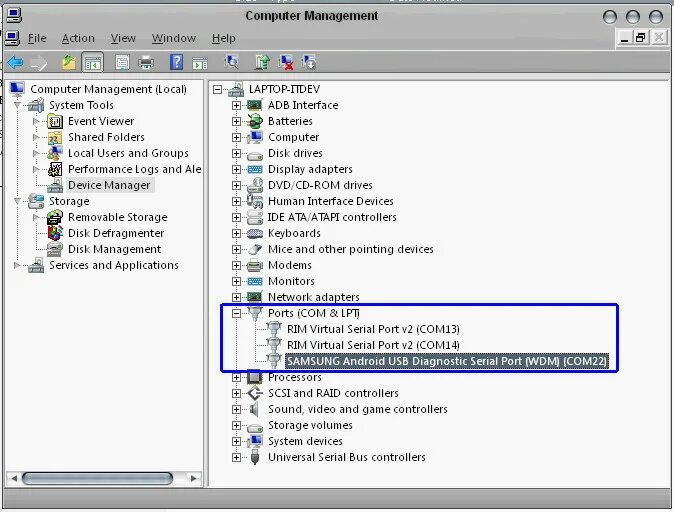Click the Disk Defragmenter icon
The width and height of the screenshot is (674, 512).
click(x=55, y=233)
